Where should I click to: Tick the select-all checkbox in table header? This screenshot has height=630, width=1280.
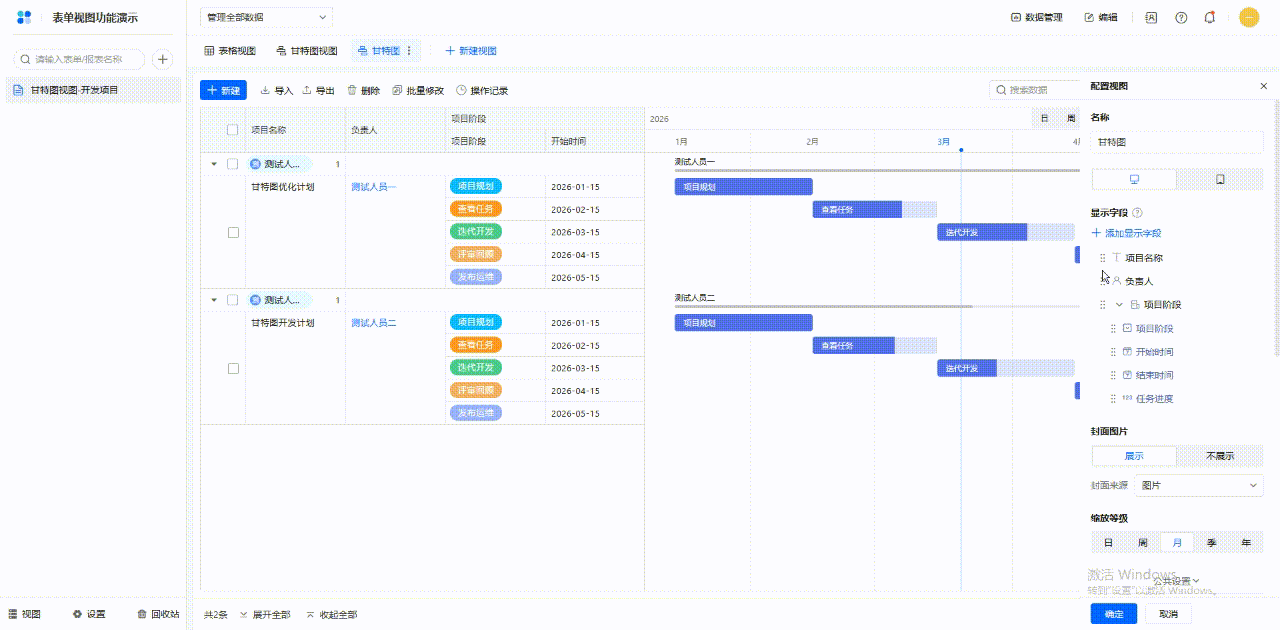coord(233,130)
